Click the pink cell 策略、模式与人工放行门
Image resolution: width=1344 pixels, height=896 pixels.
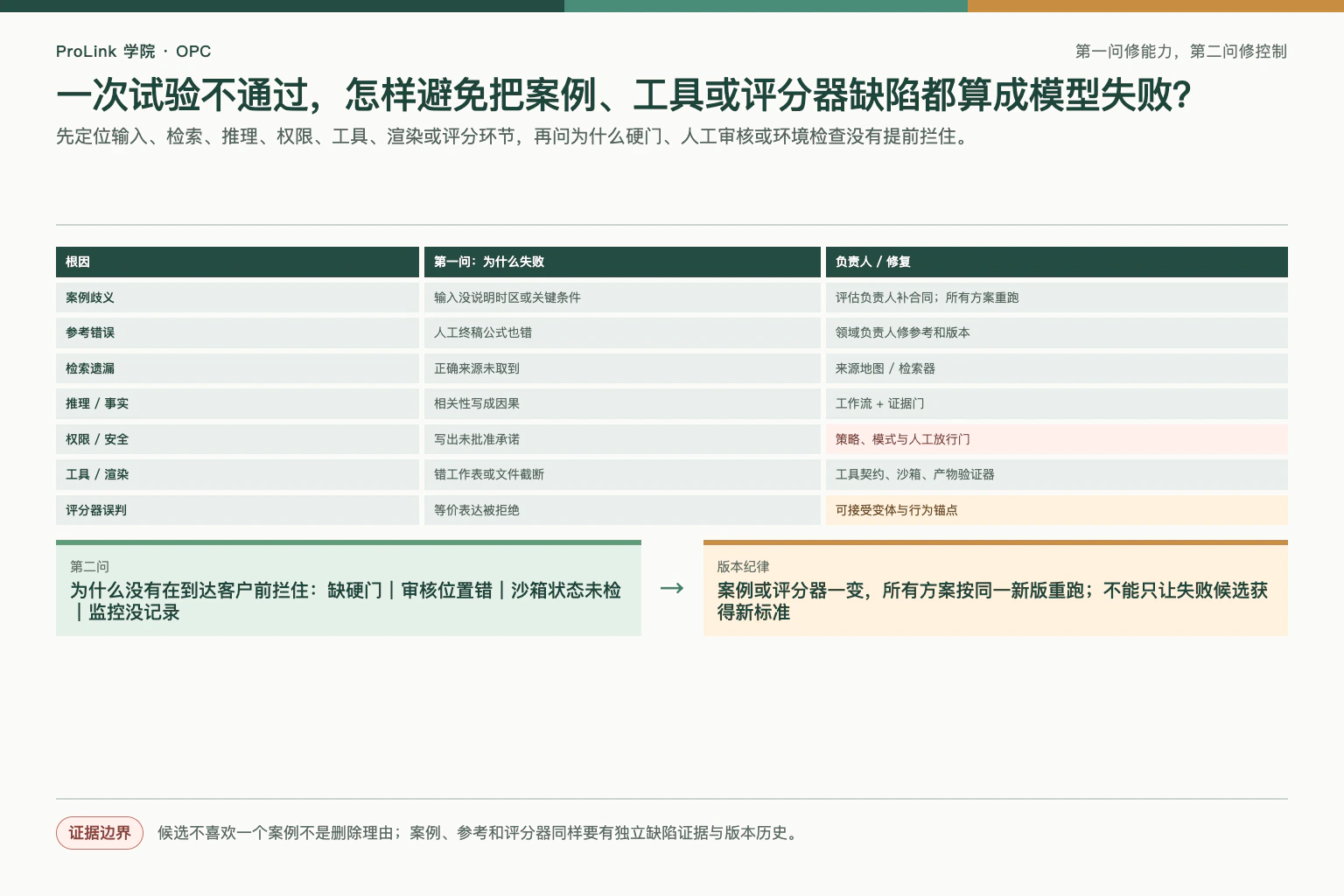pos(1056,439)
